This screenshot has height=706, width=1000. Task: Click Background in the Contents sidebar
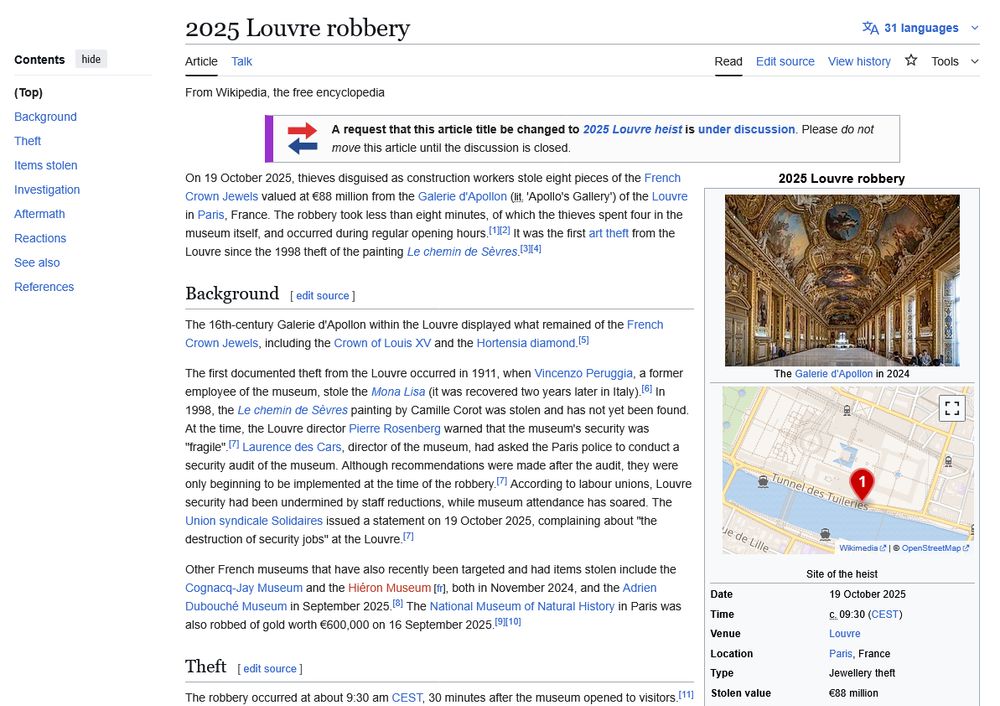[45, 116]
